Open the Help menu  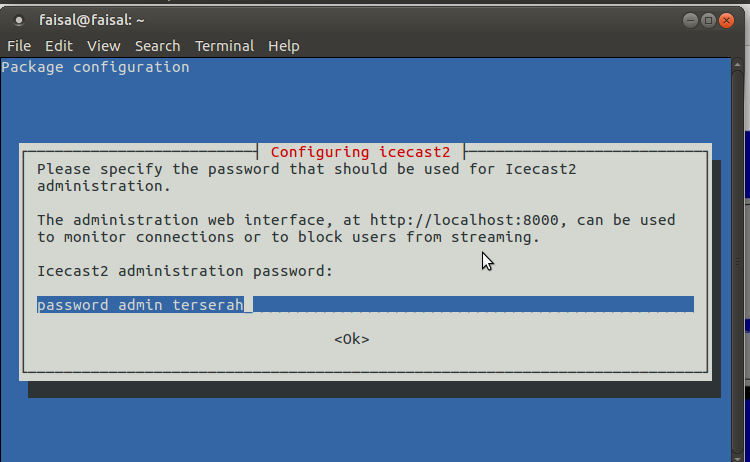coord(283,46)
